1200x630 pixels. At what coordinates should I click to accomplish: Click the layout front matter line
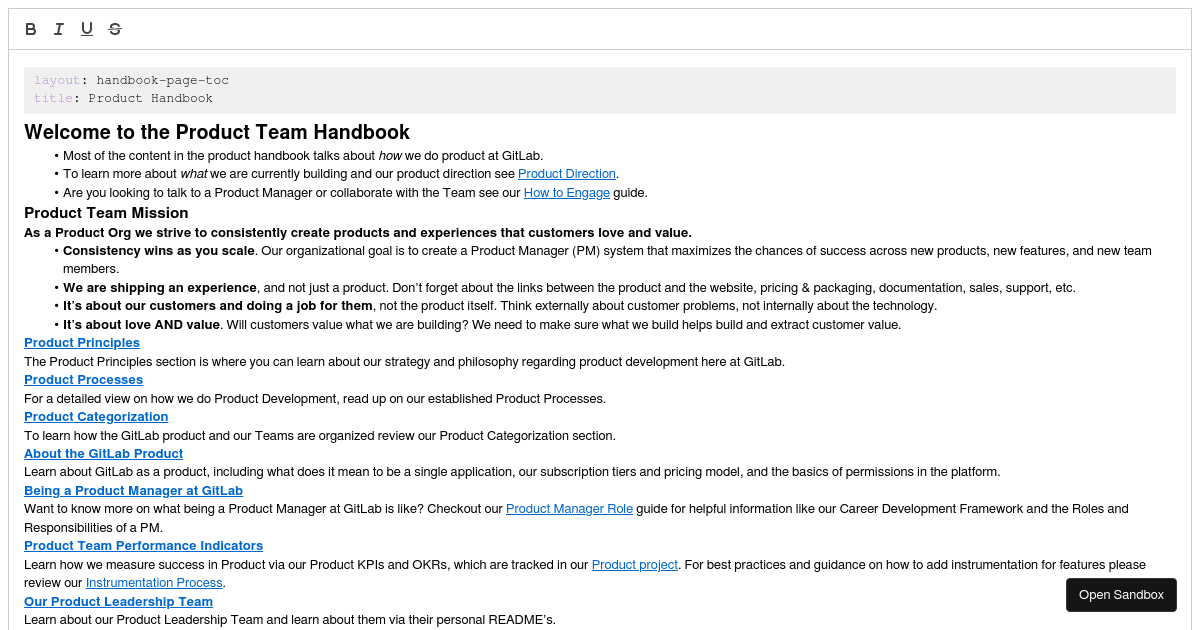(x=131, y=80)
